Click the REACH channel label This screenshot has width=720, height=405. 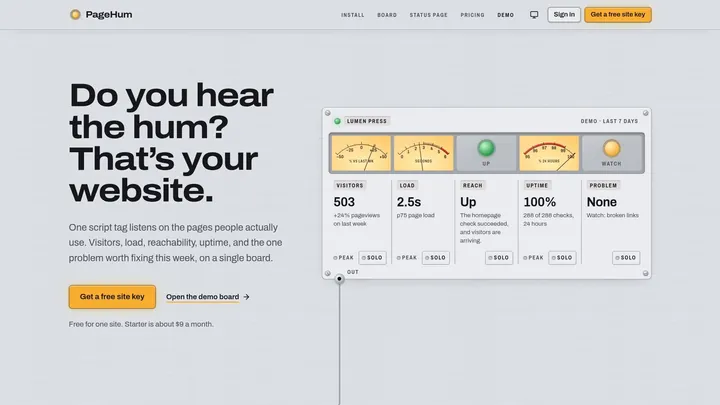[472, 186]
